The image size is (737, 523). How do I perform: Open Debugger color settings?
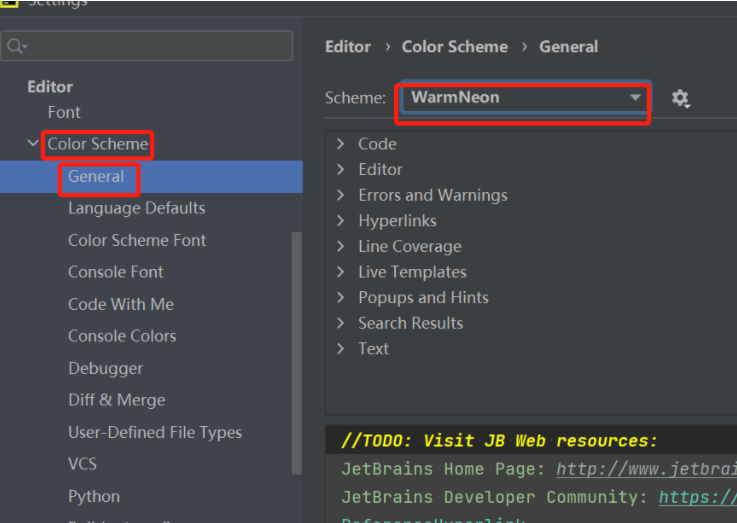(x=105, y=368)
